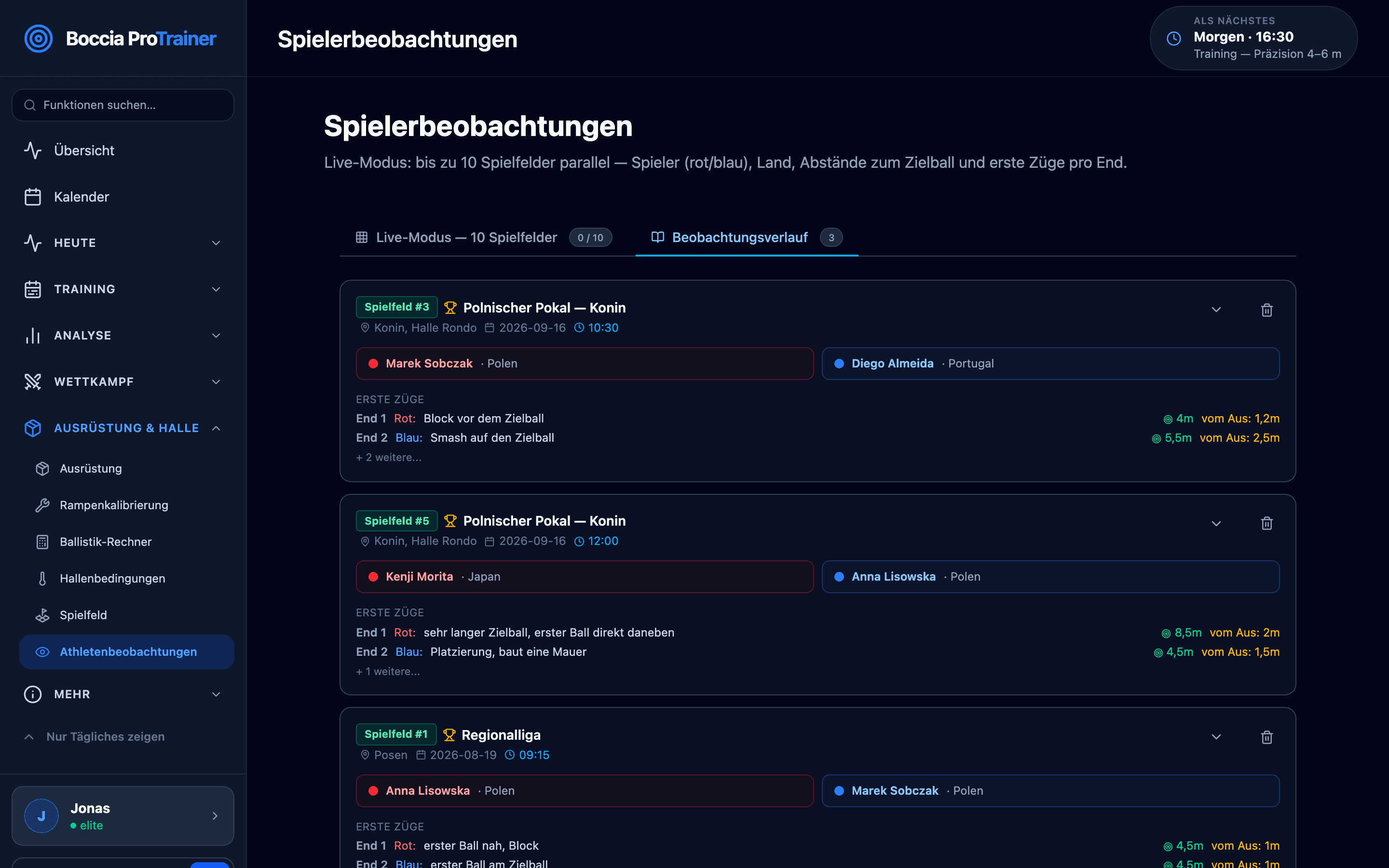Screen dimensions: 1389x868
Task: Click blue player Anna Lisowska in Spielfeld #5
Action: tap(1050, 576)
